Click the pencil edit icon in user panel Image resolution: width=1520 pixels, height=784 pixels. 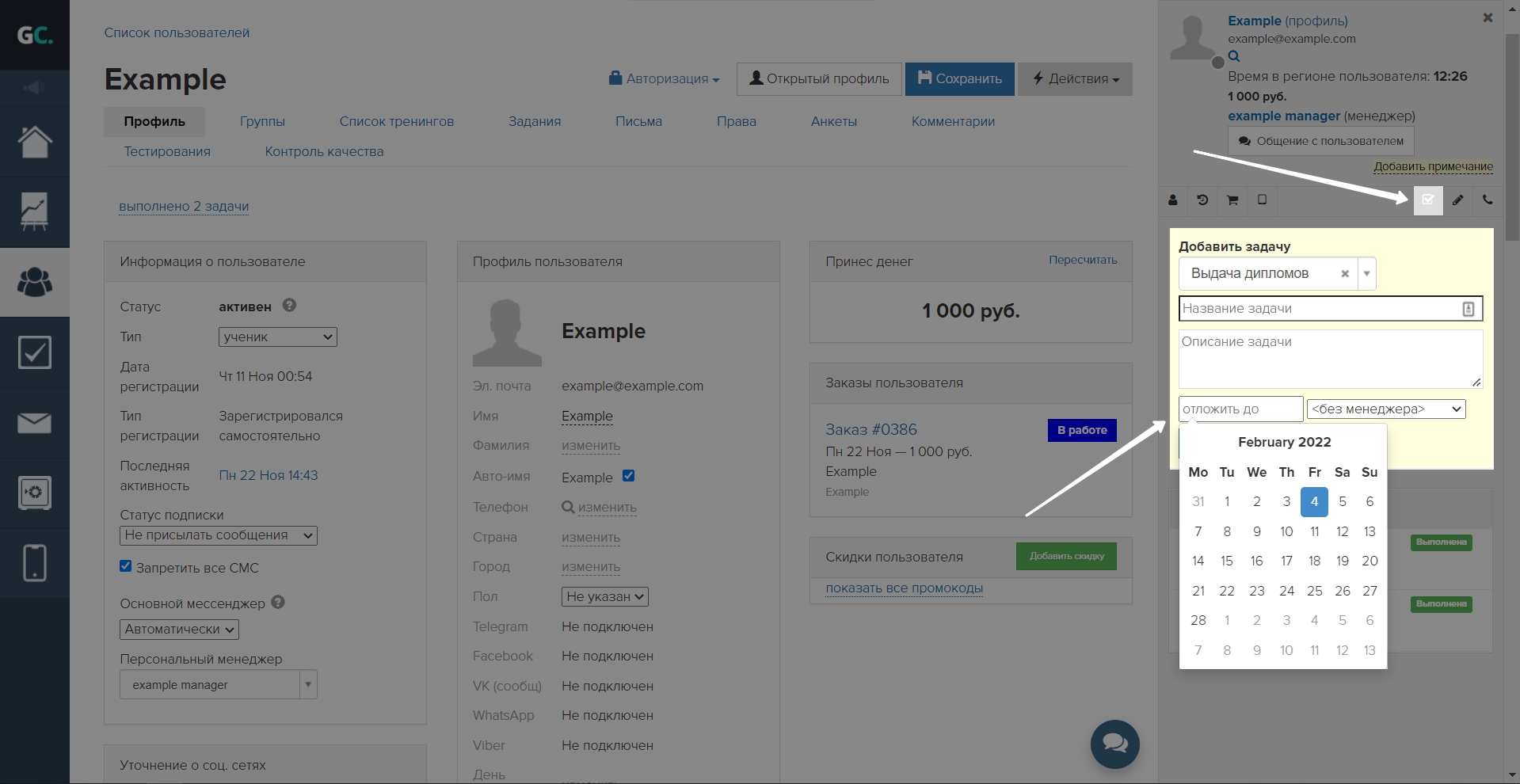(x=1458, y=200)
